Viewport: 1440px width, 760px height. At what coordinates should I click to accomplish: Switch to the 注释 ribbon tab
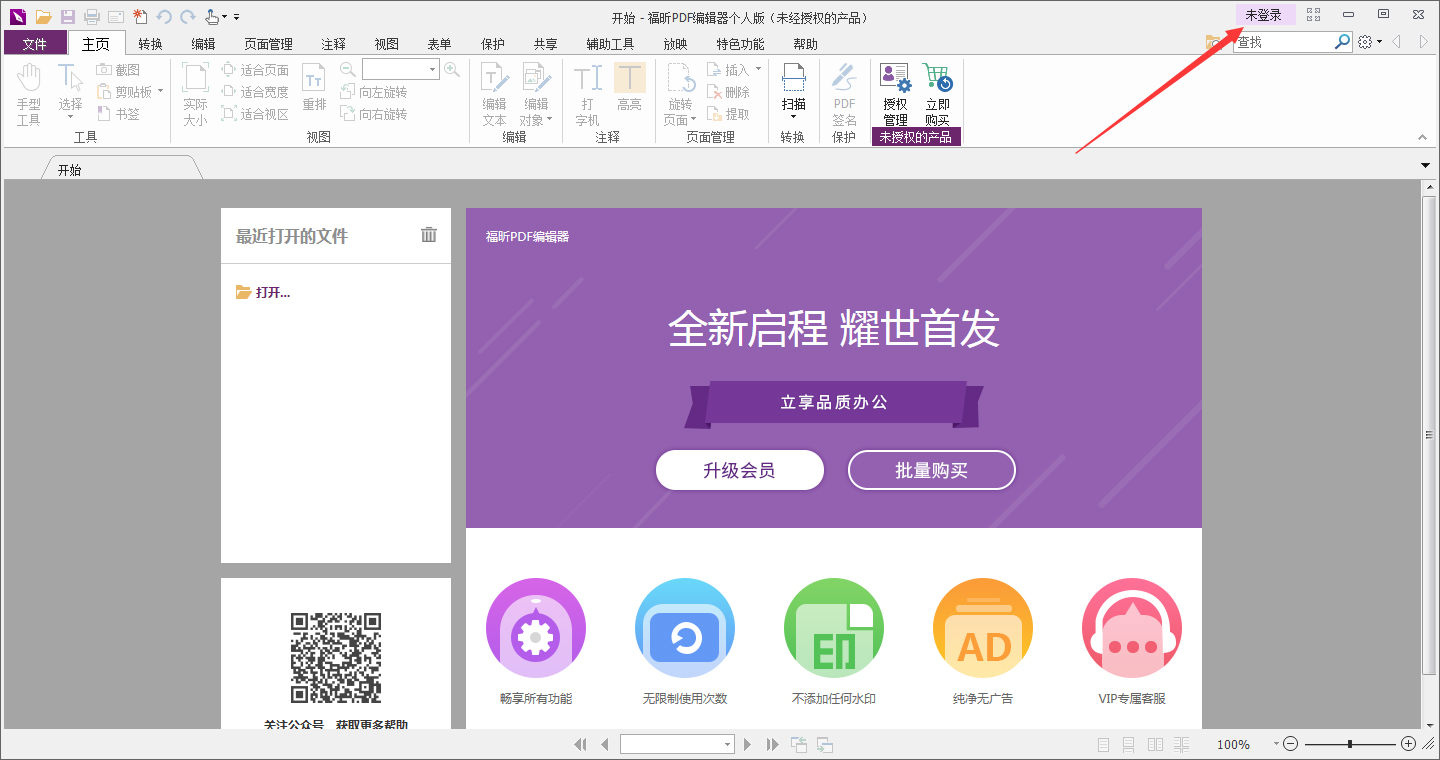tap(333, 43)
